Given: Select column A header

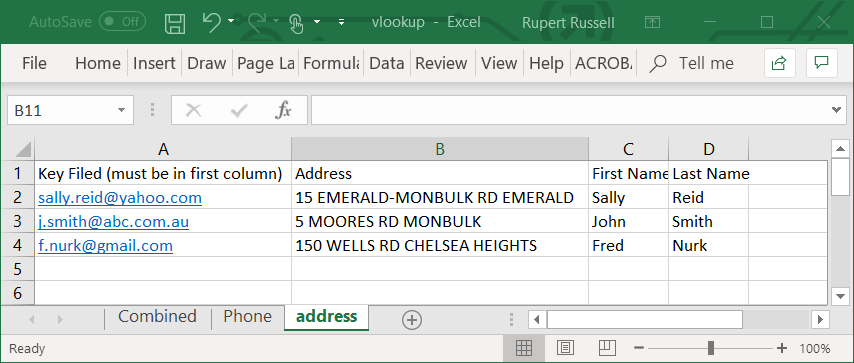Looking at the screenshot, I should tap(163, 149).
